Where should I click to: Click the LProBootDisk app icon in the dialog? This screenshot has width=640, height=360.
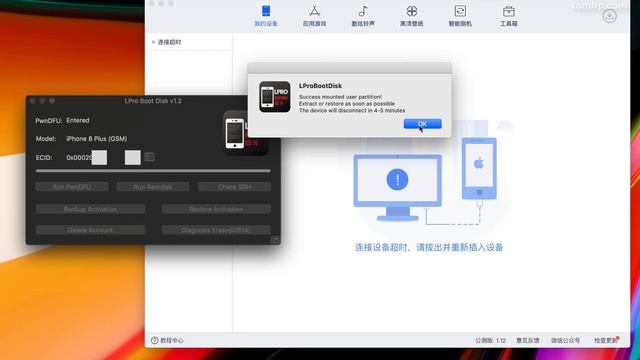coord(275,97)
